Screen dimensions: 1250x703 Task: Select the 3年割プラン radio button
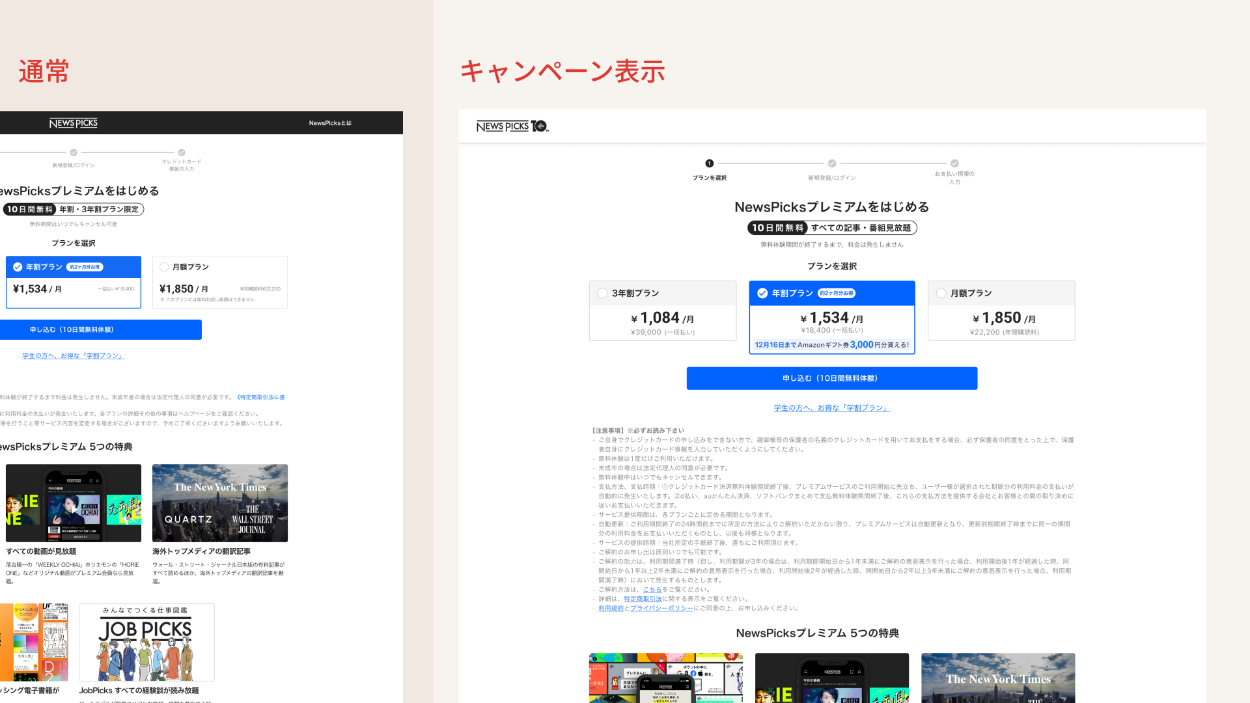602,293
